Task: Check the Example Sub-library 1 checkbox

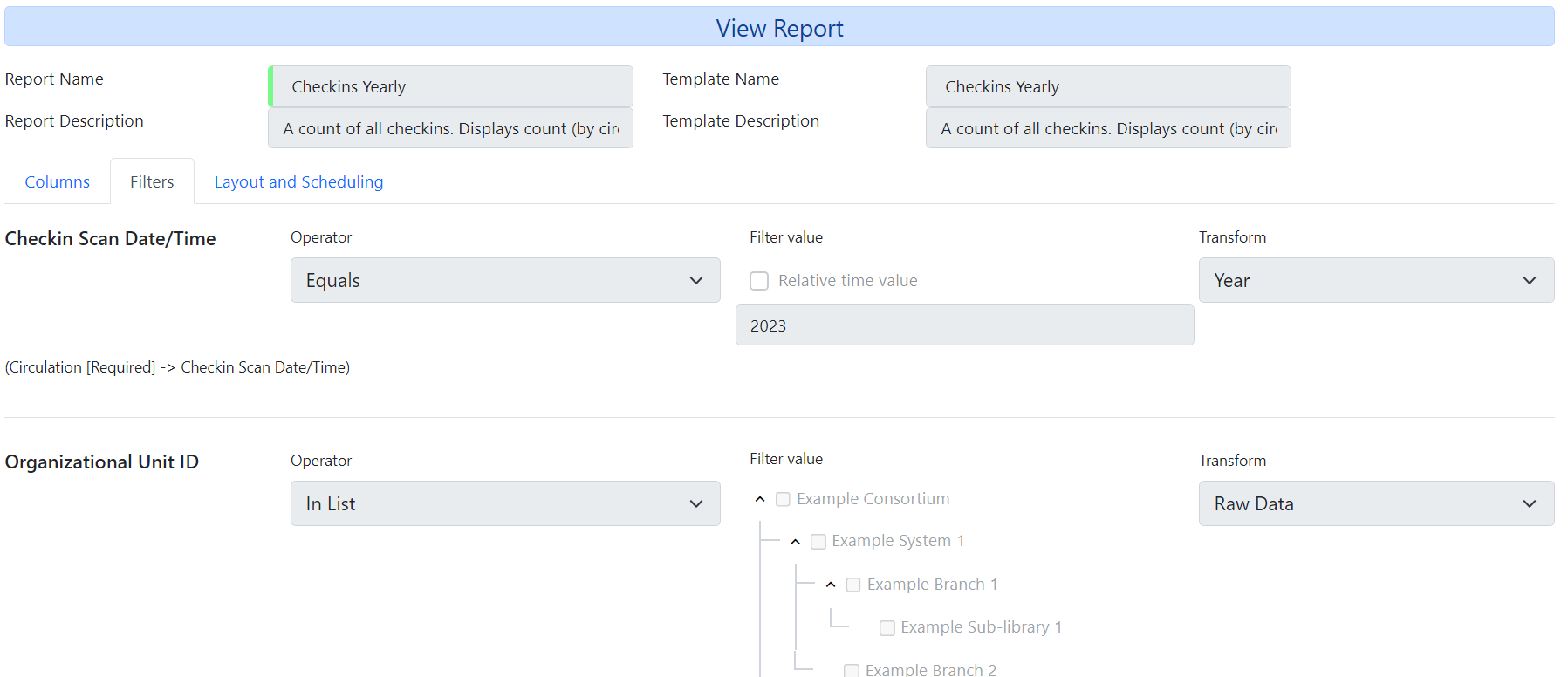Action: pos(887,628)
